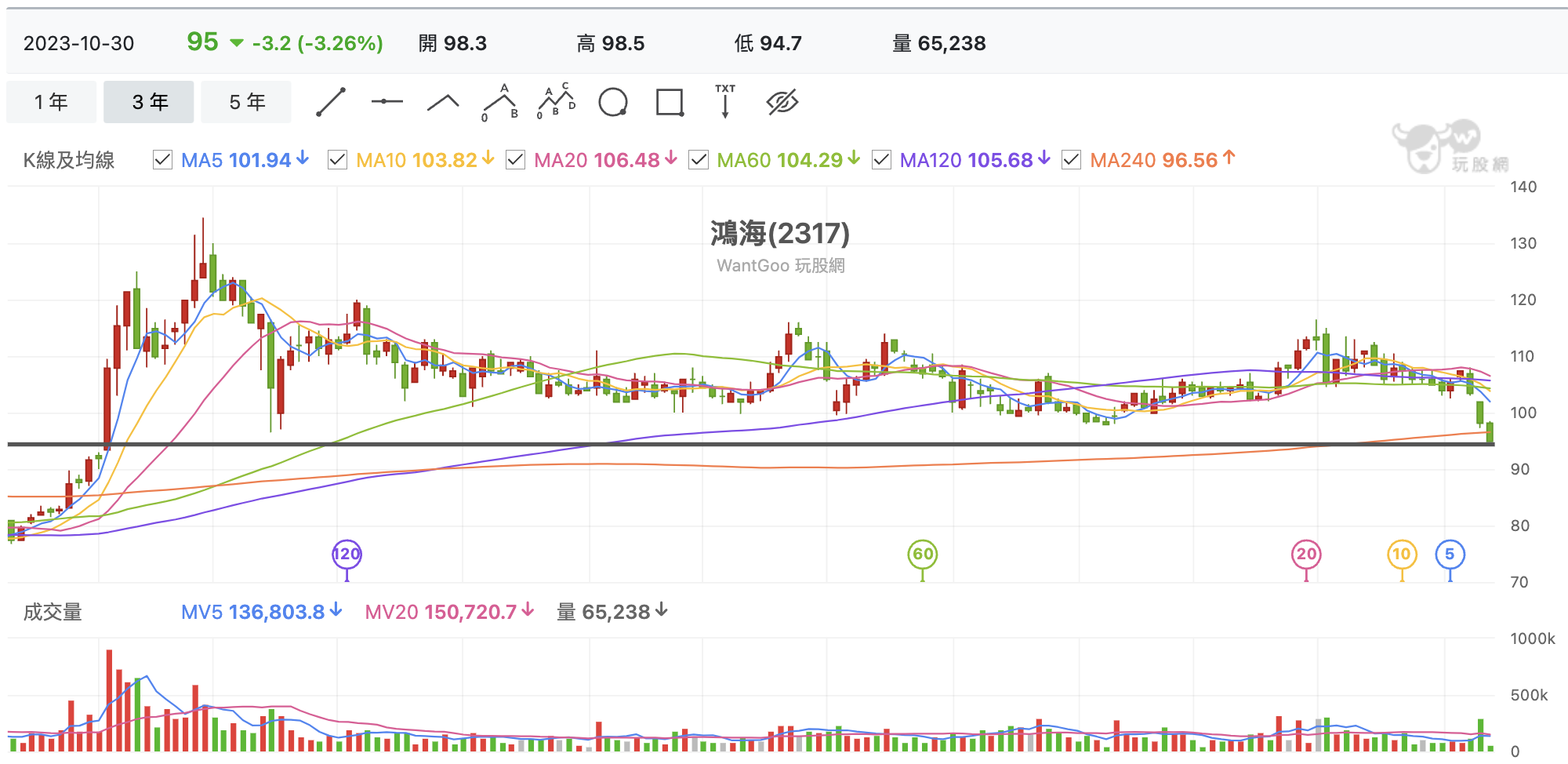Switch chart range to 5 年

(x=246, y=102)
